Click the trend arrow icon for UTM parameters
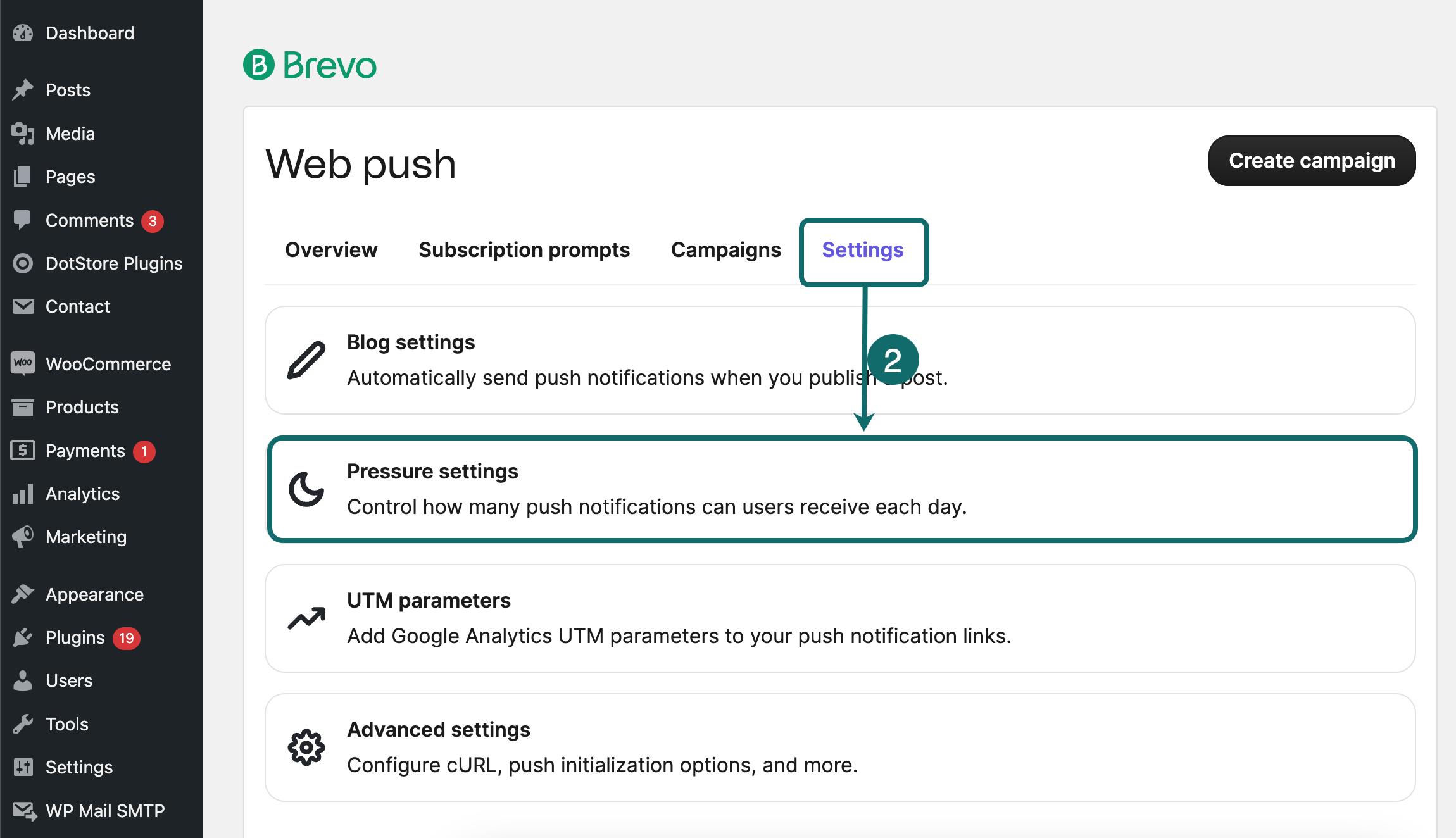The image size is (1456, 838). tap(306, 618)
